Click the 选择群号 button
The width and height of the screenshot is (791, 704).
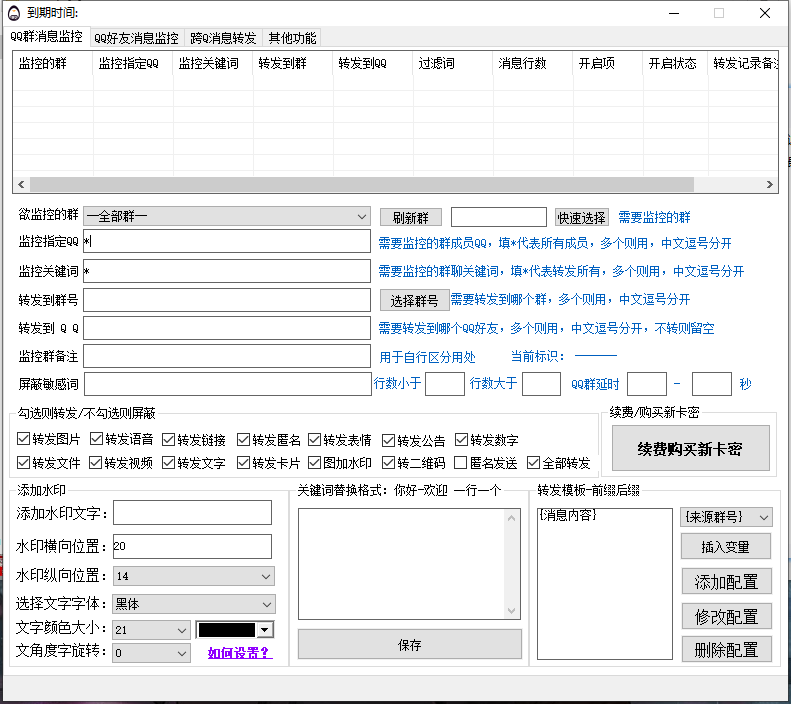414,300
